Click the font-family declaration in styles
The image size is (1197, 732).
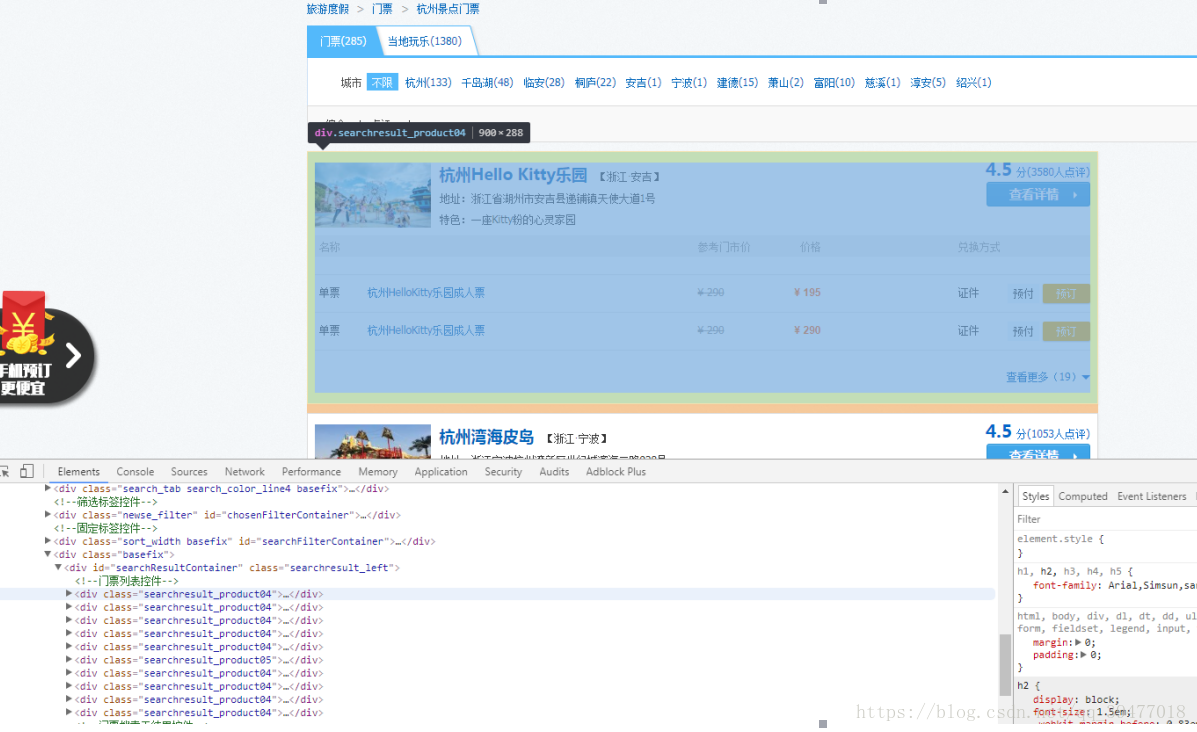pyautogui.click(x=1115, y=585)
